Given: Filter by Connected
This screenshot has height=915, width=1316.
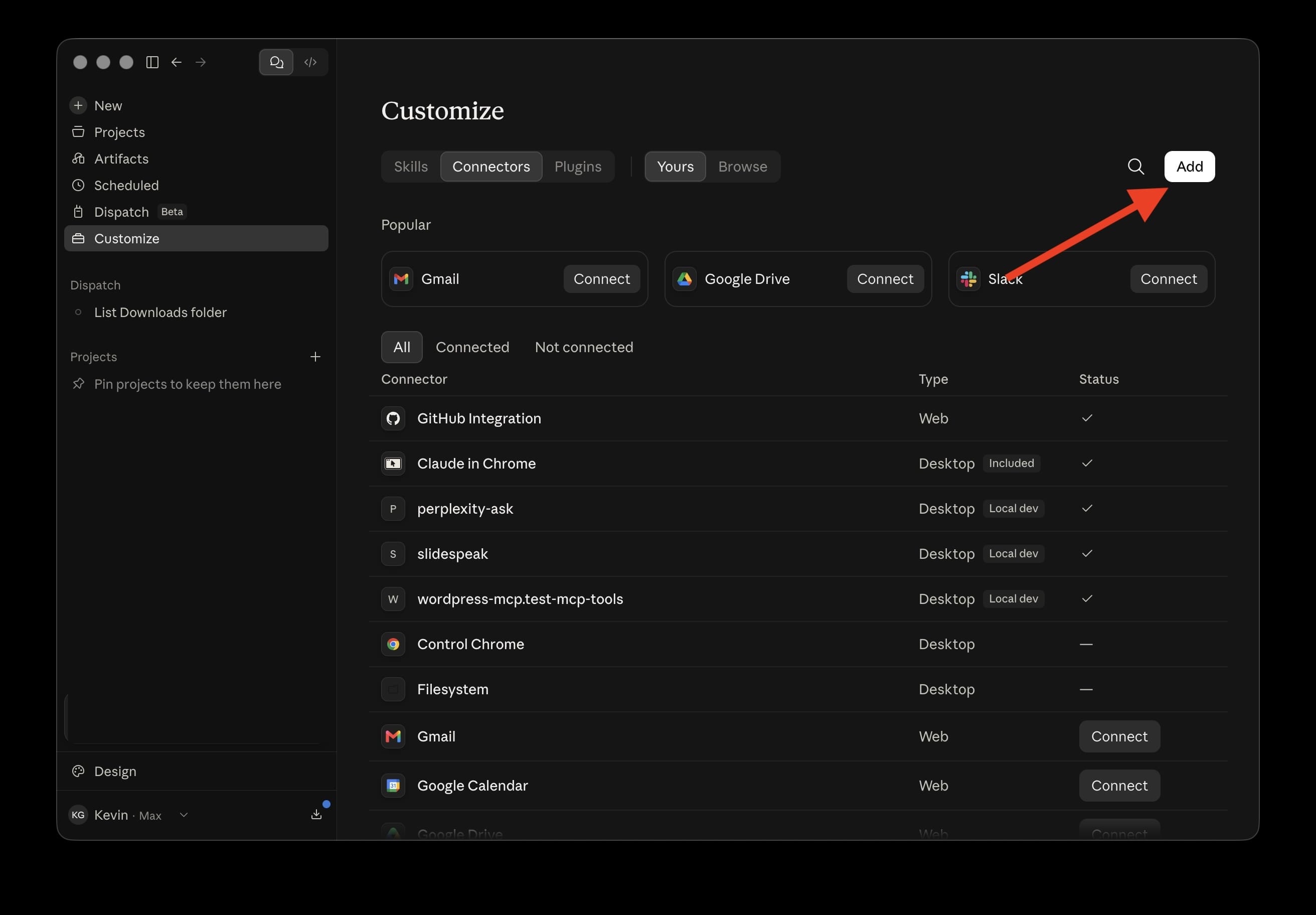Looking at the screenshot, I should [x=472, y=348].
